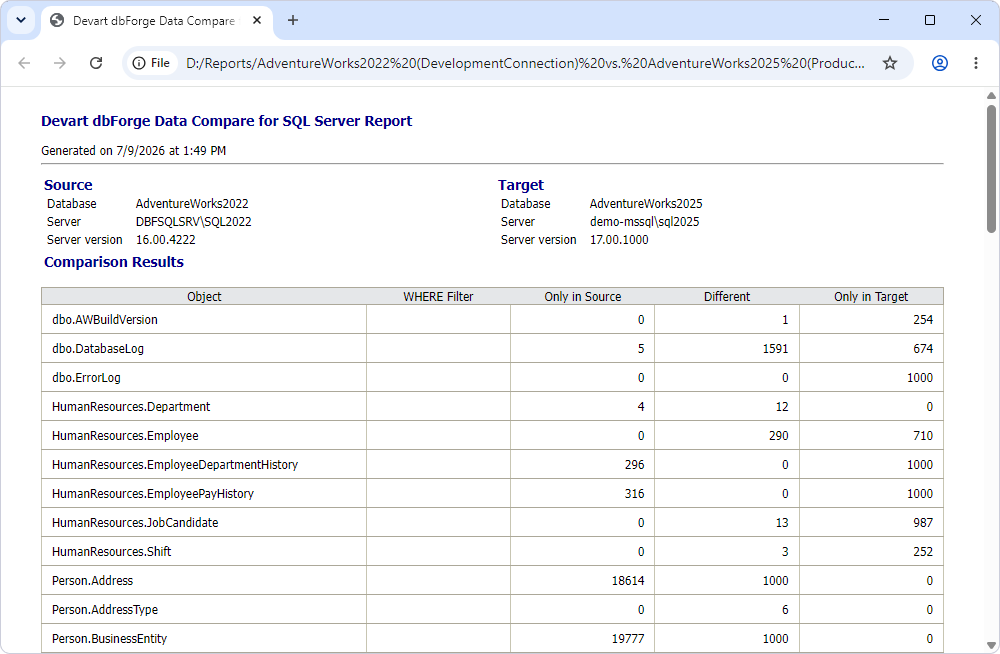This screenshot has width=1000, height=654.
Task: Click 674 Only in Target for DatabaseLog
Action: point(923,349)
